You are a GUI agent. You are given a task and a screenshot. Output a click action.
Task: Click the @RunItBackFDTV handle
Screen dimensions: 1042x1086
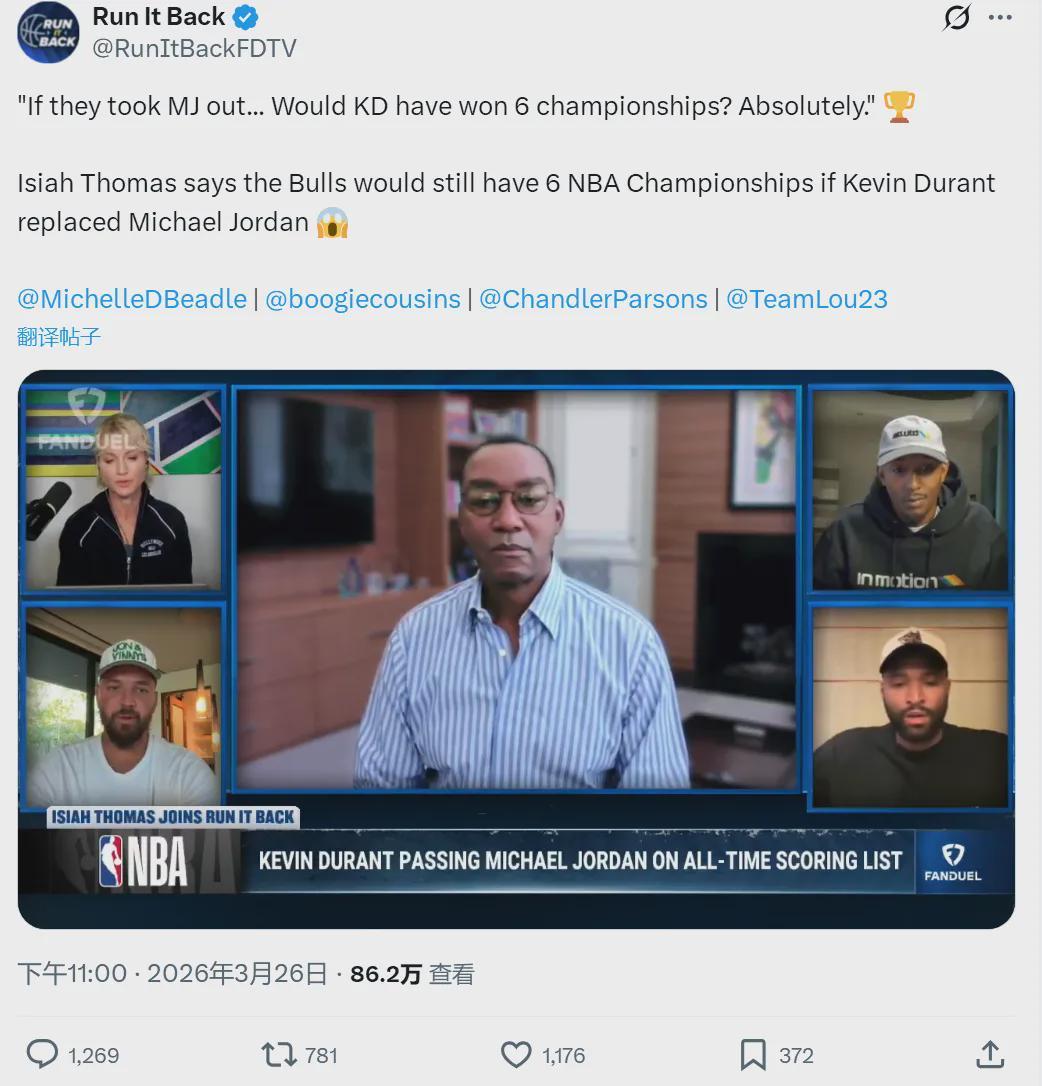[194, 48]
